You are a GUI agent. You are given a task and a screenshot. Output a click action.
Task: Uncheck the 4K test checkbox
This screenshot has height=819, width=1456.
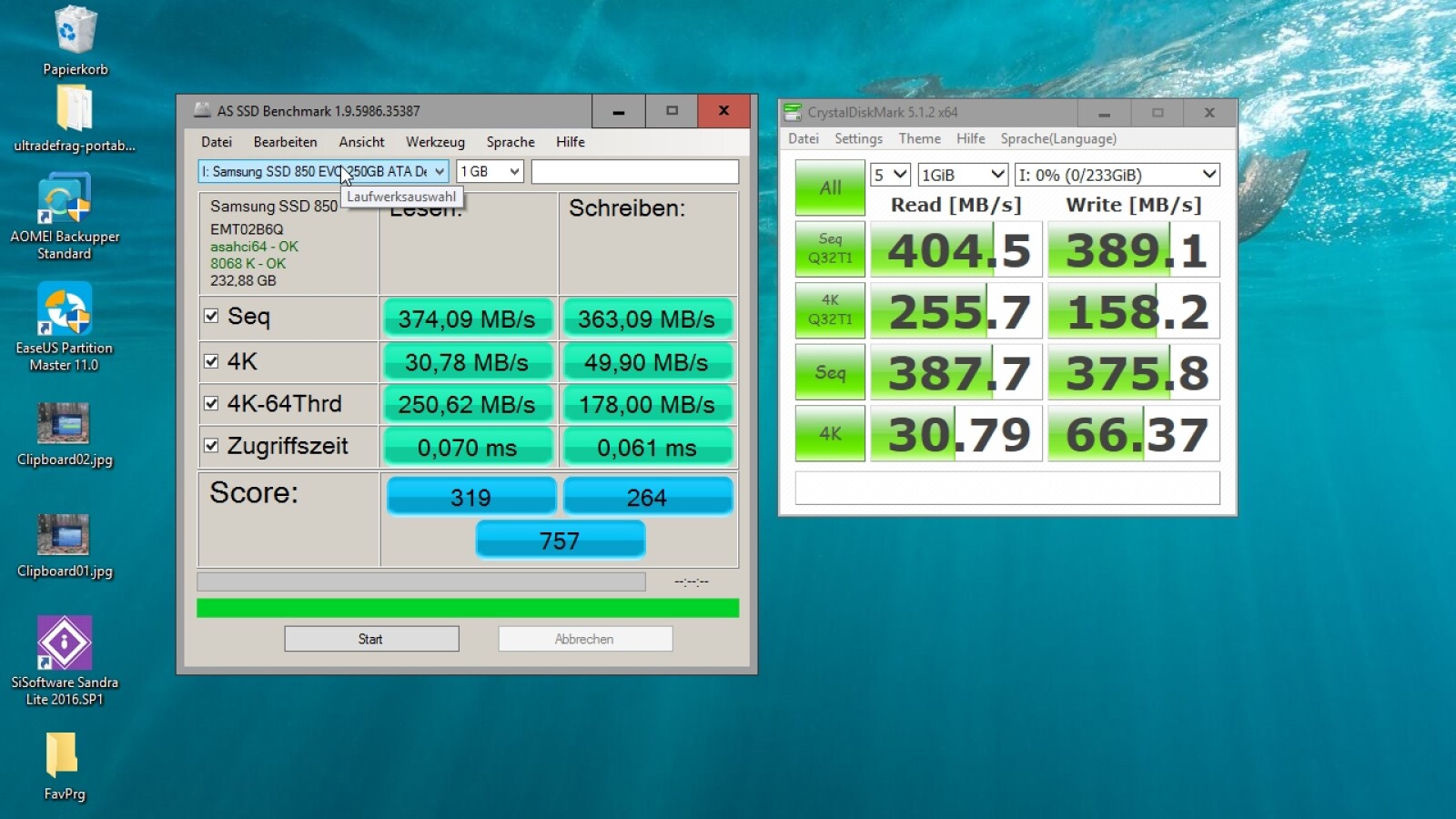point(211,361)
